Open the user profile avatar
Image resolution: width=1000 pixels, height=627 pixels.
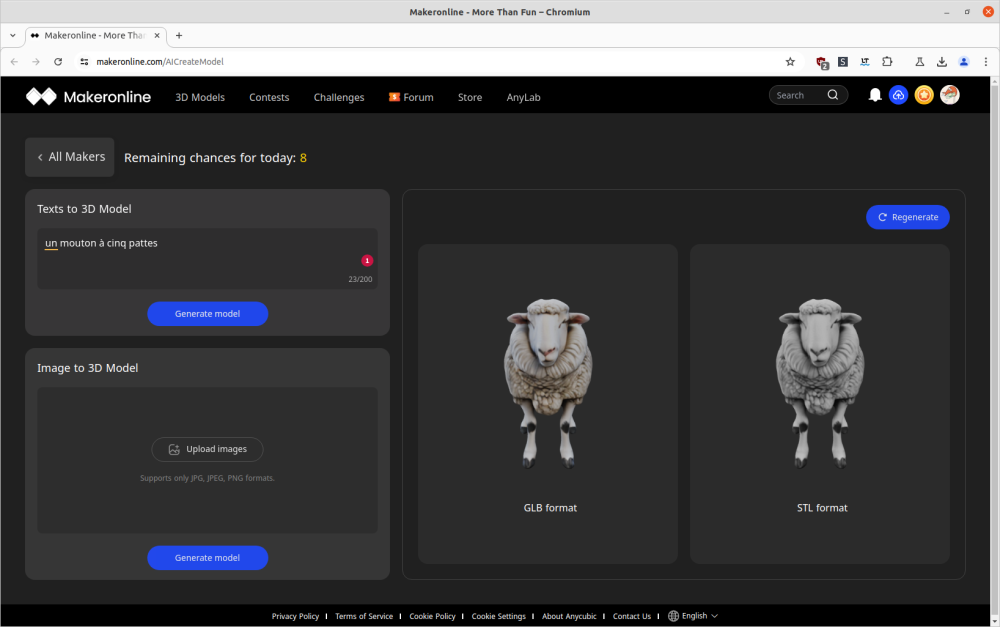[x=949, y=95]
